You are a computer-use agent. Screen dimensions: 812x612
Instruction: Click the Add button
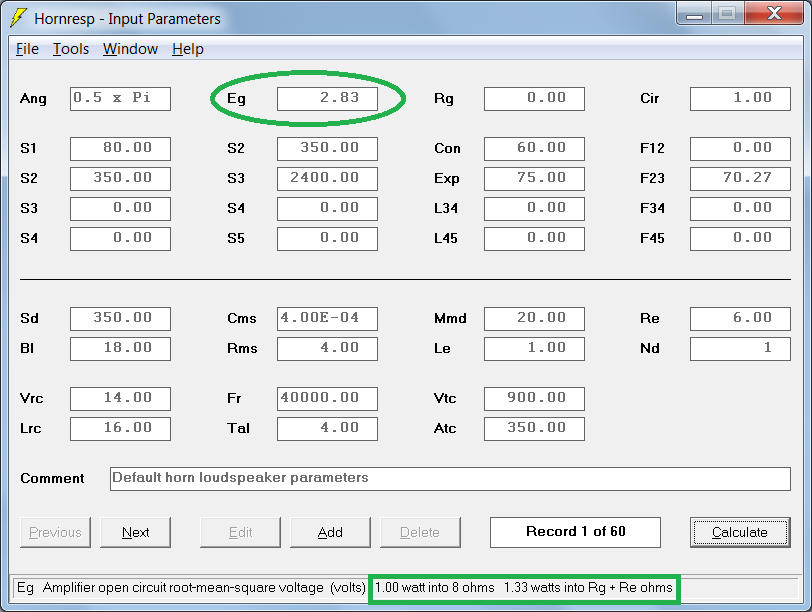[x=330, y=532]
